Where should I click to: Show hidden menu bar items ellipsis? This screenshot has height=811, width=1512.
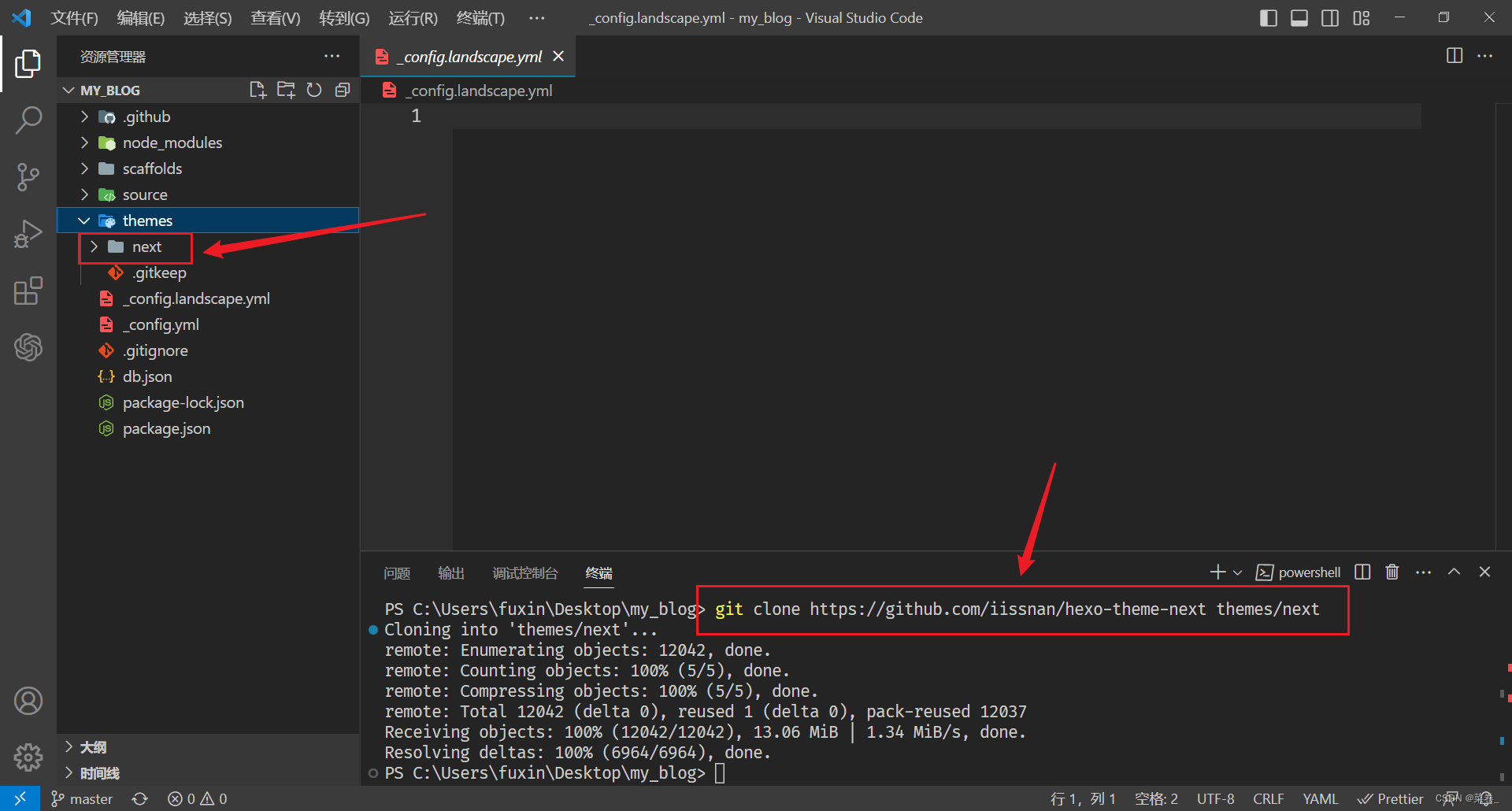[x=537, y=17]
